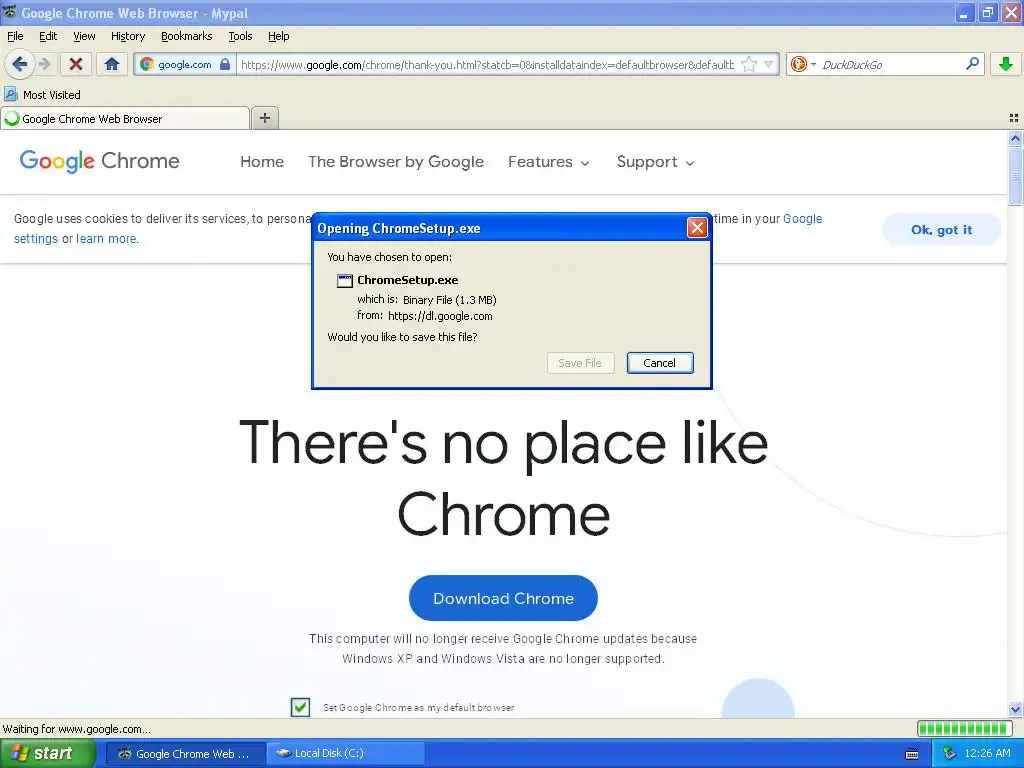Open the Help menu
1024x768 pixels.
(278, 36)
